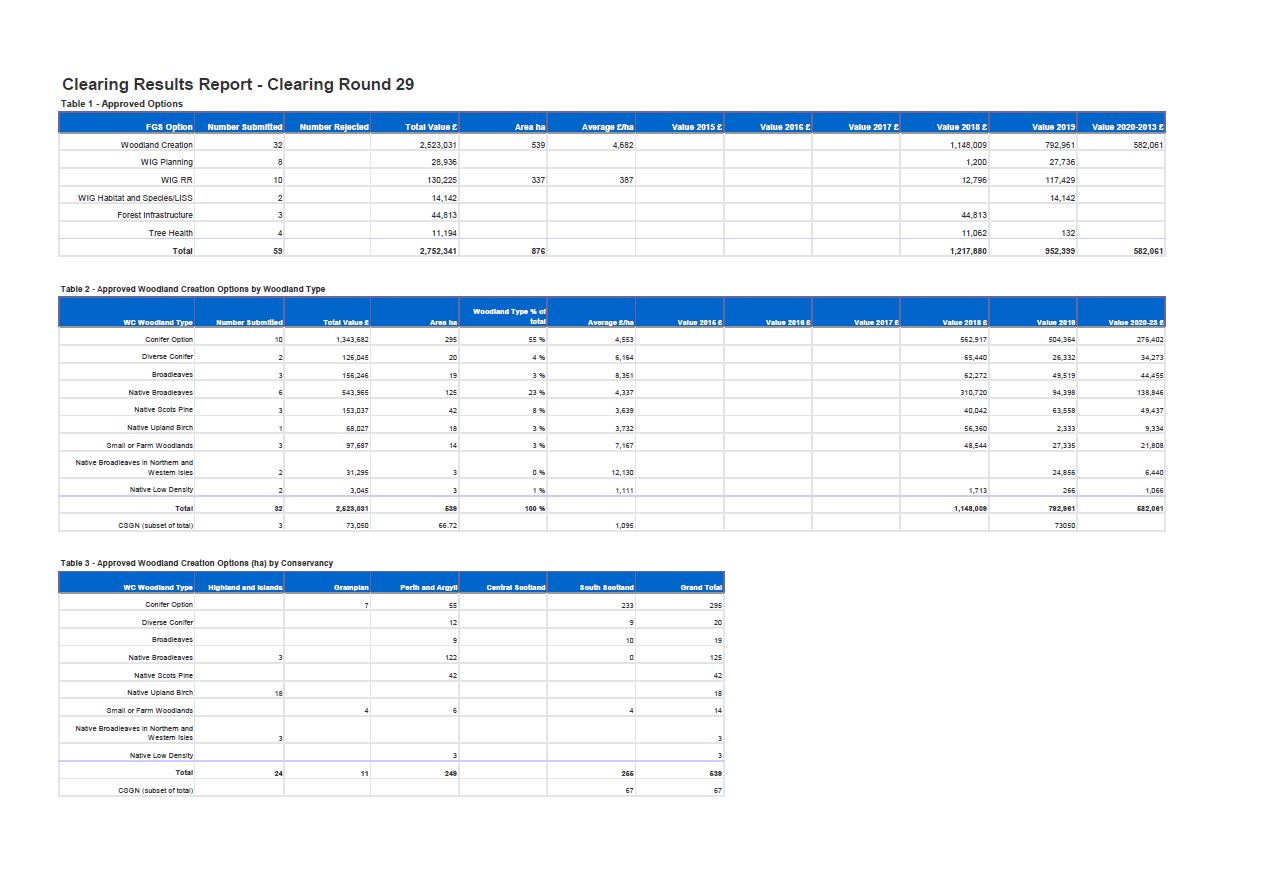Image resolution: width=1270 pixels, height=889 pixels.
Task: Select the 'Value 2020-2013 £' header in Table 1
Action: [1127, 127]
